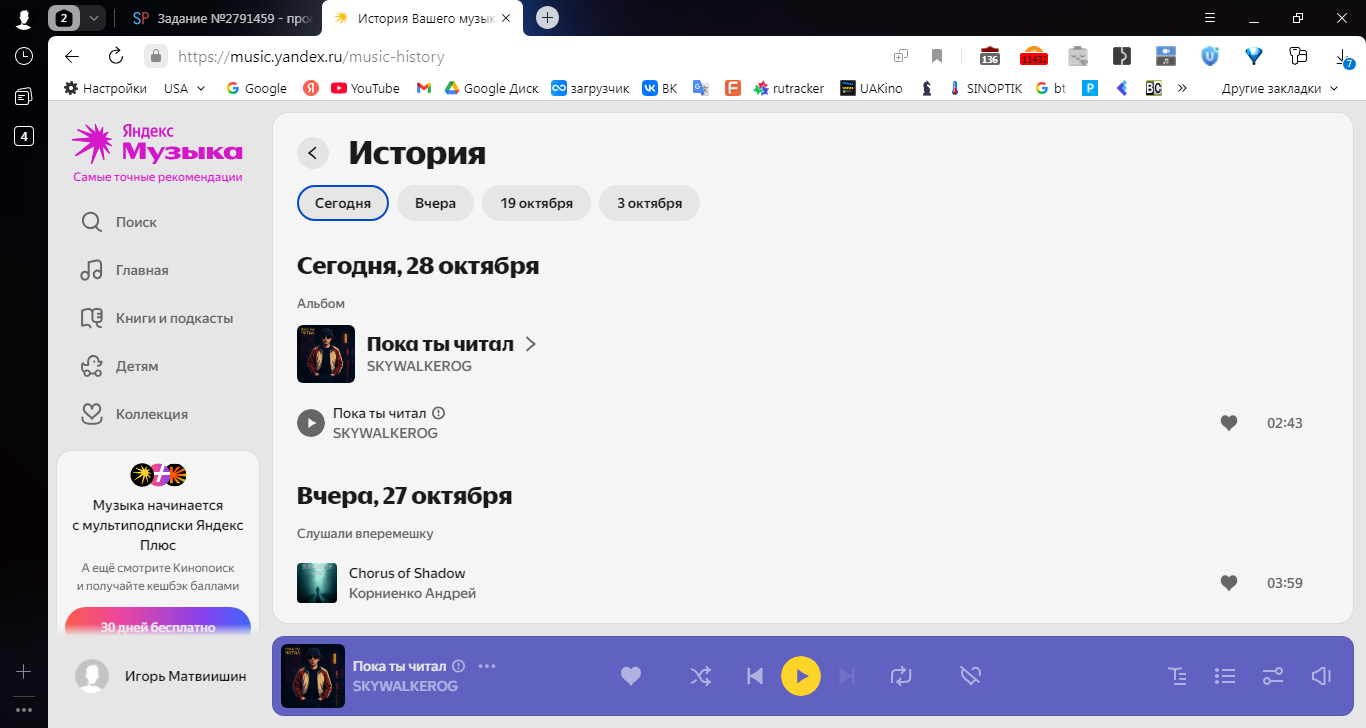1366x728 pixels.
Task: Like the track Chorus of Shadow
Action: (x=1229, y=583)
